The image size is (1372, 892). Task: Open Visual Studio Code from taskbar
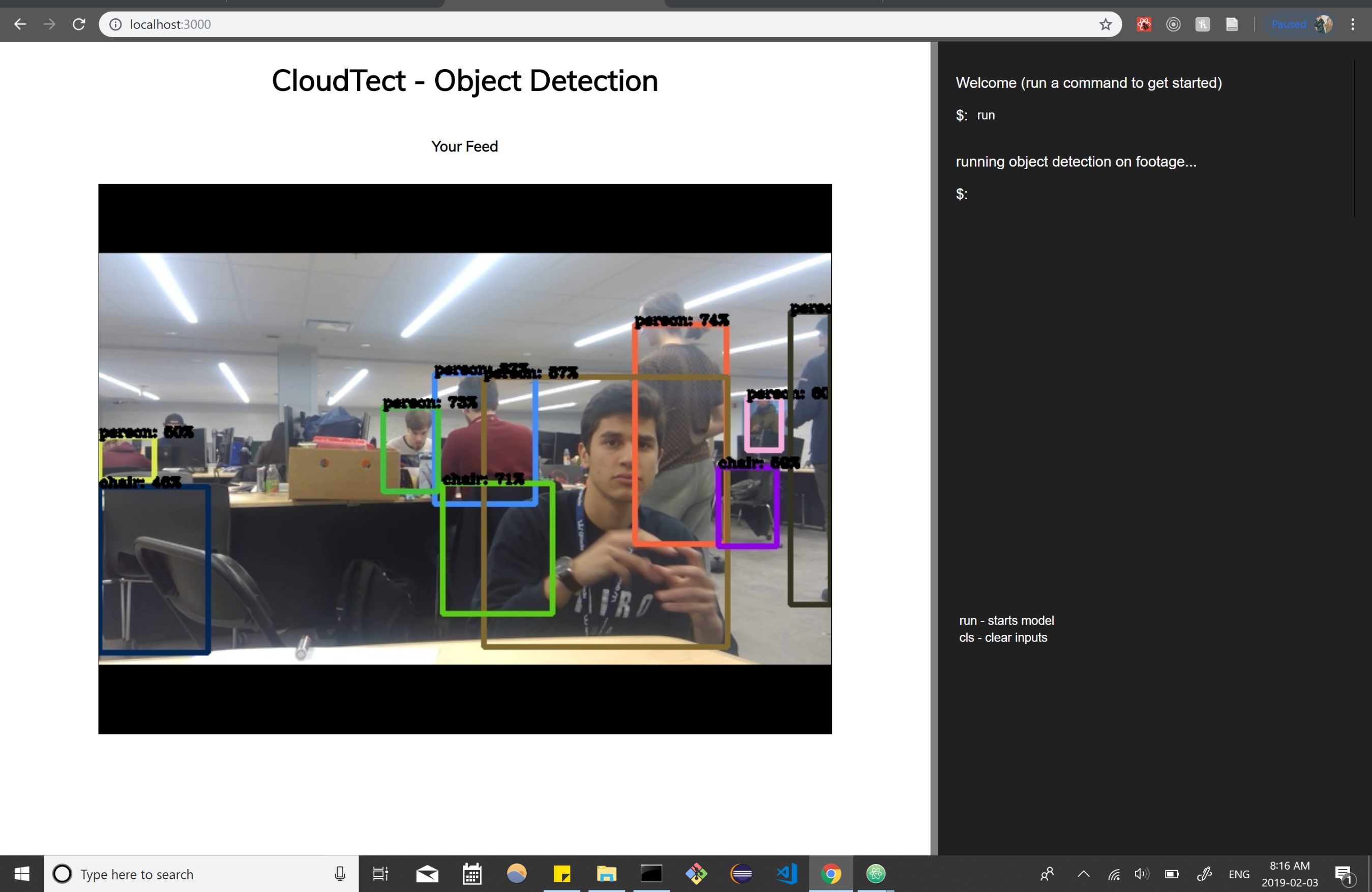pyautogui.click(x=786, y=874)
